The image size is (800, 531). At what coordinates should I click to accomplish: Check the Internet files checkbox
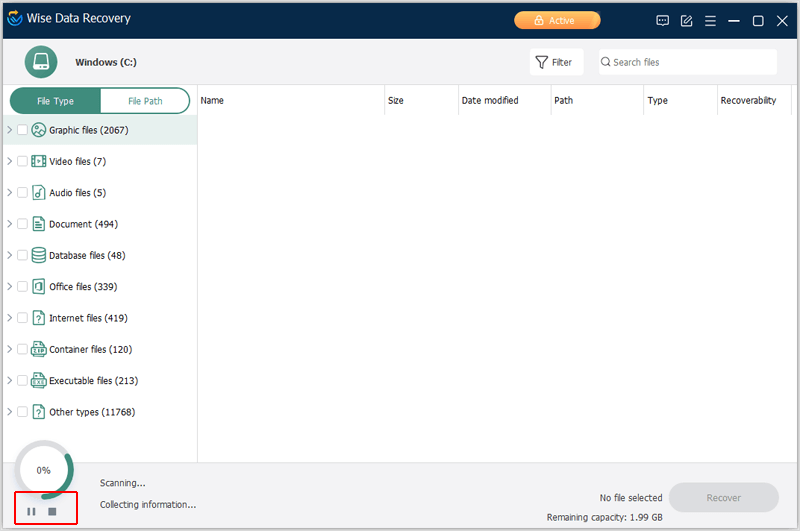click(22, 318)
